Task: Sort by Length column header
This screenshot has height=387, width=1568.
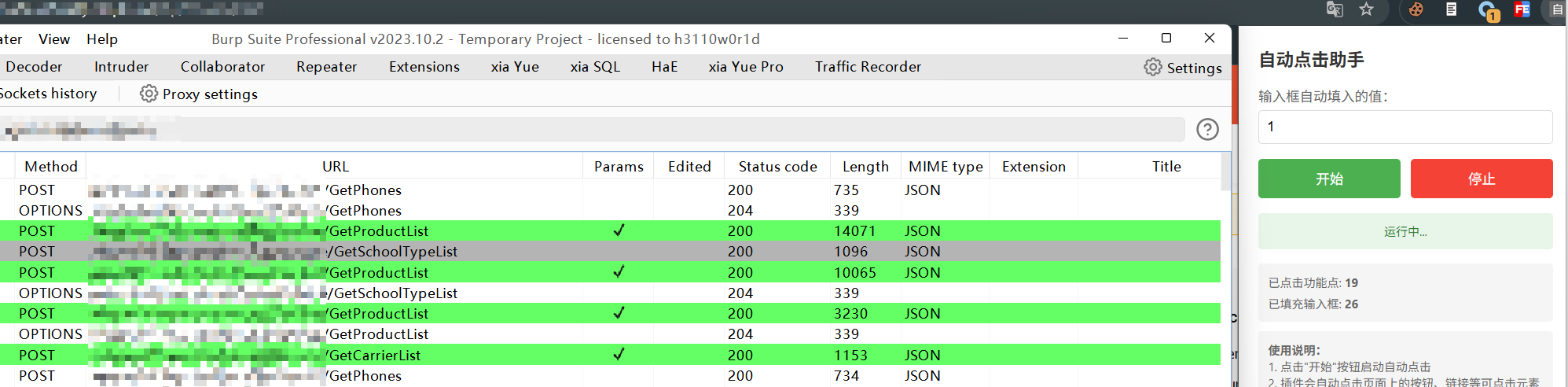Action: pos(865,167)
